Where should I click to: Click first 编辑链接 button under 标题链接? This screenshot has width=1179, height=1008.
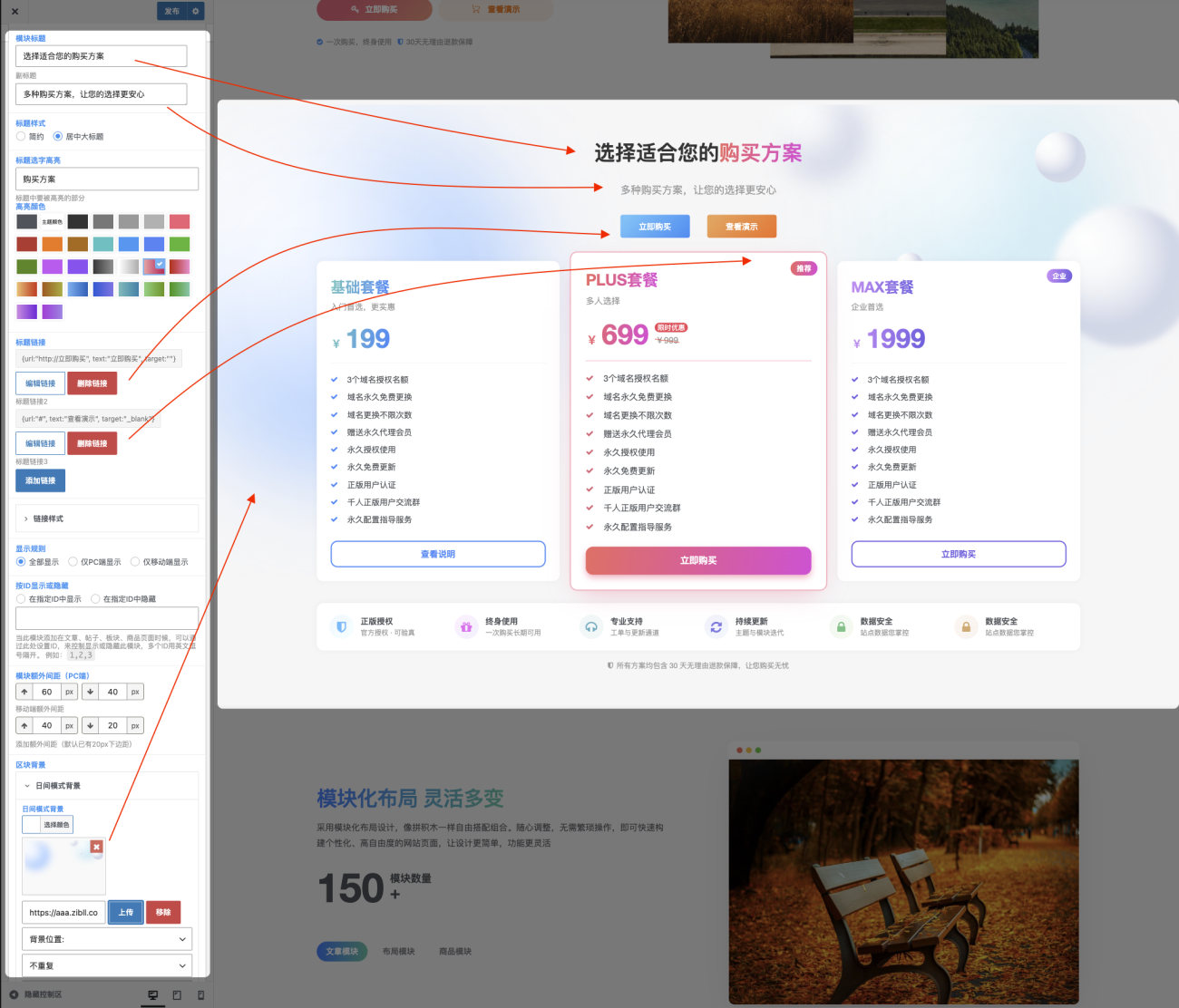tap(40, 383)
